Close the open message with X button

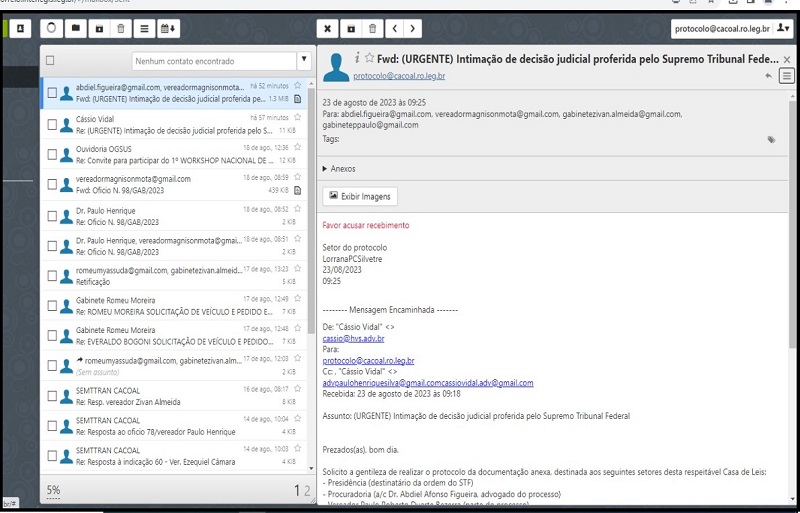click(328, 29)
